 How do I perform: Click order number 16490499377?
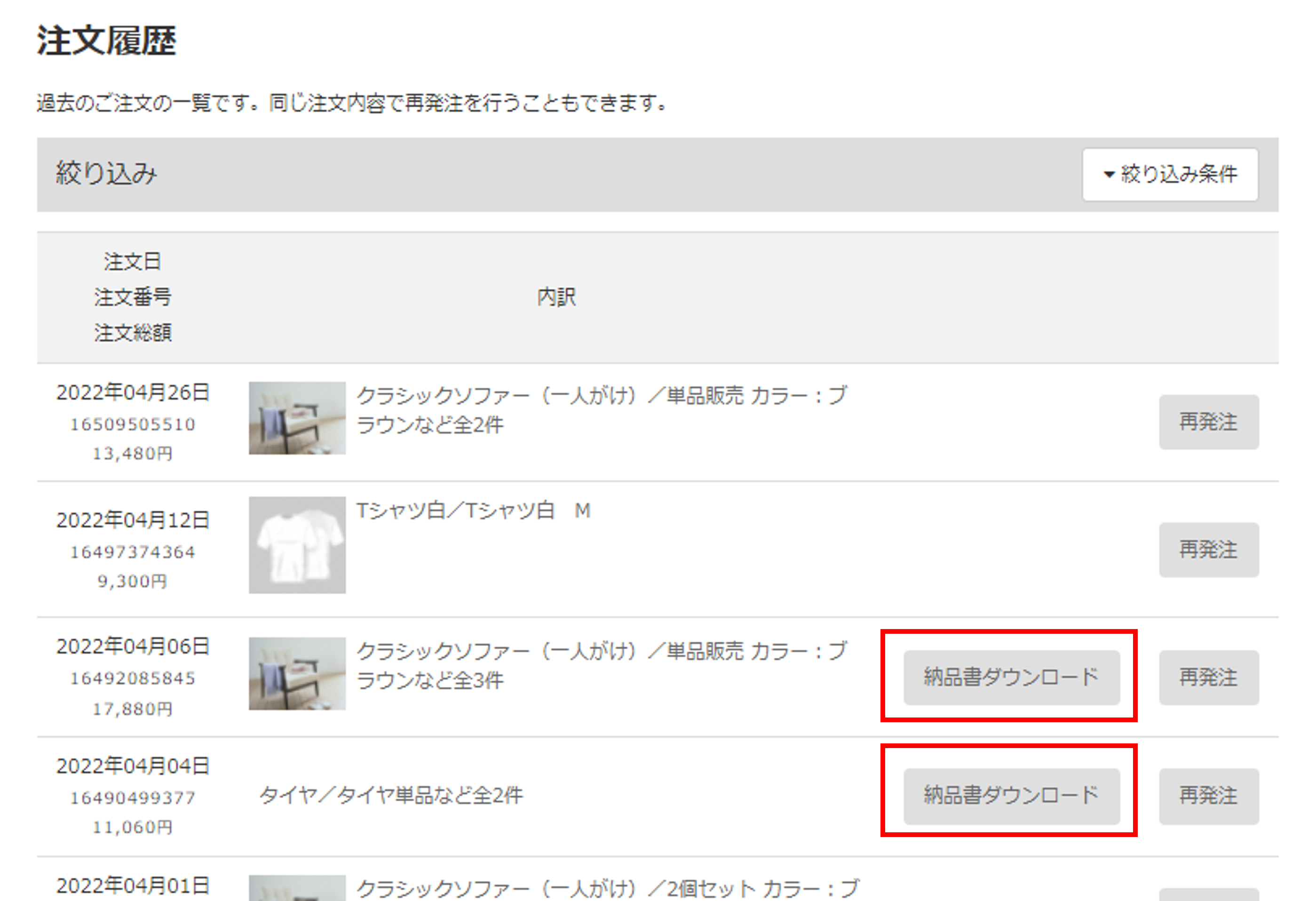tap(133, 797)
